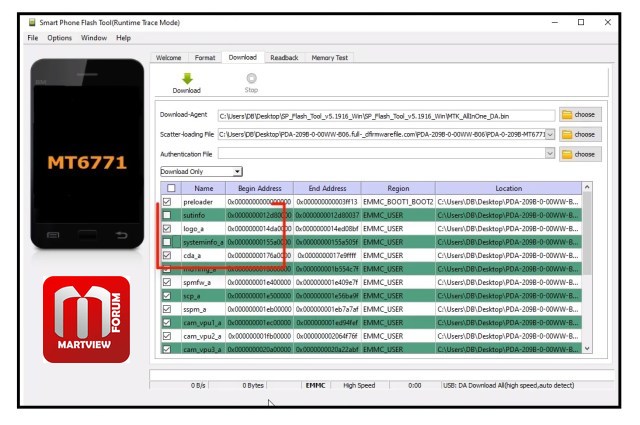Click the partition table scrollbar thumb
Image resolution: width=640 pixels, height=425 pixels.
[x=587, y=234]
